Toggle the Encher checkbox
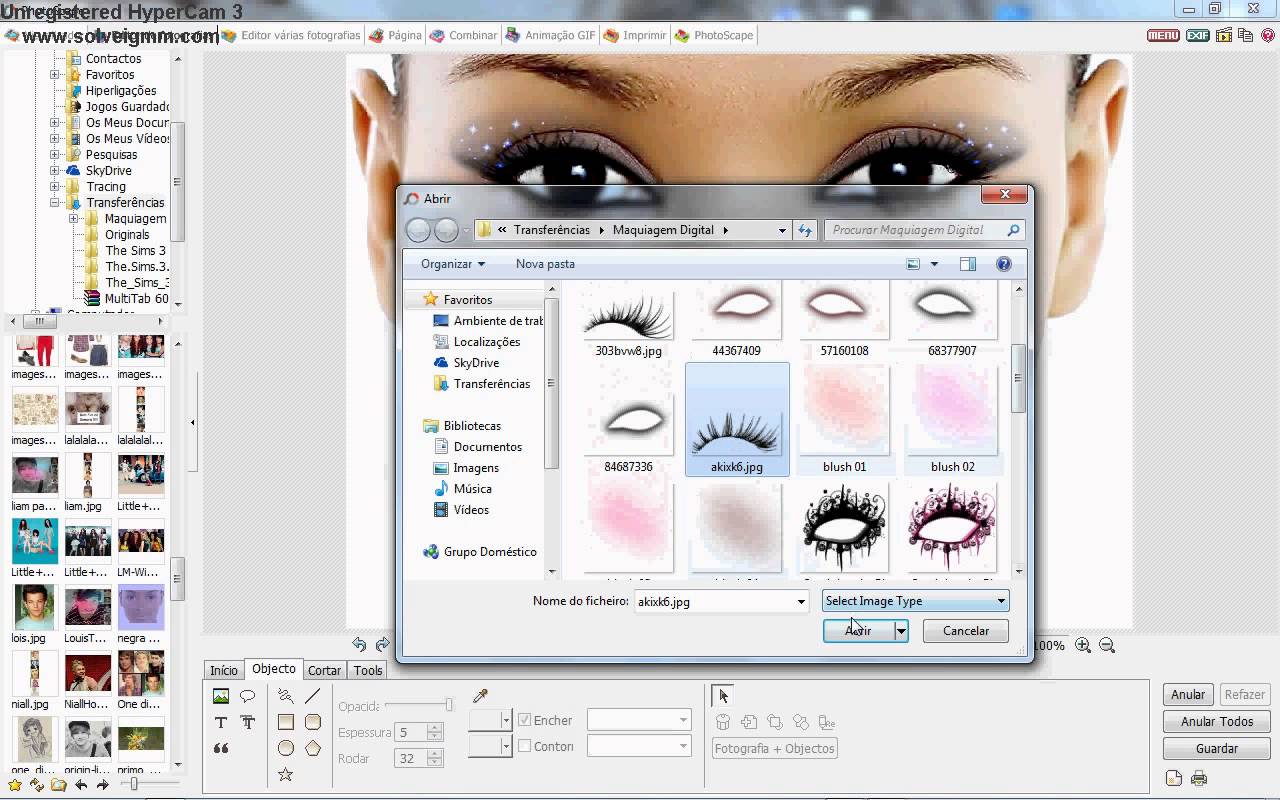The height and width of the screenshot is (800, 1280). pyautogui.click(x=524, y=720)
